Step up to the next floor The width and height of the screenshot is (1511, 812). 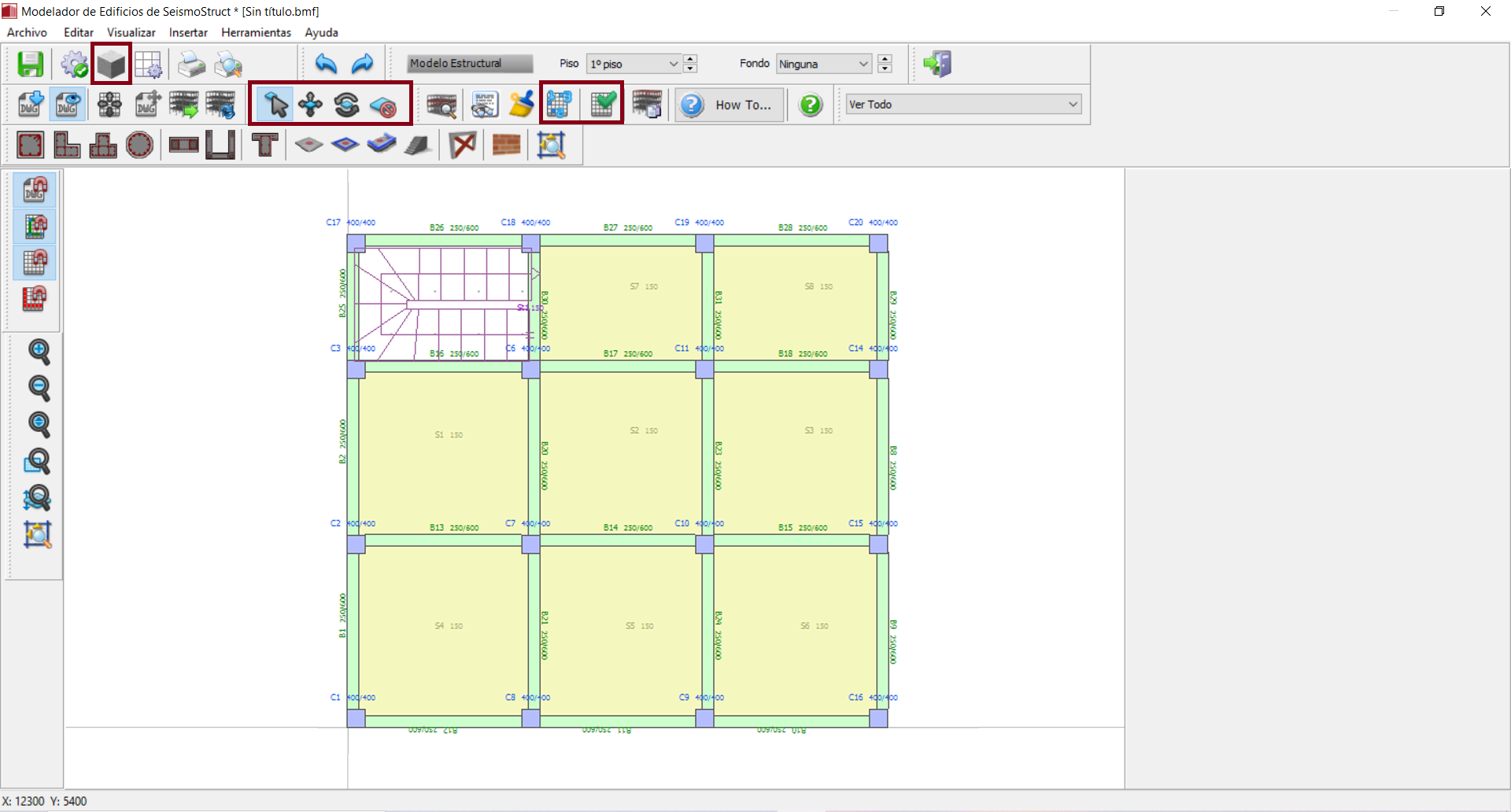[690, 59]
